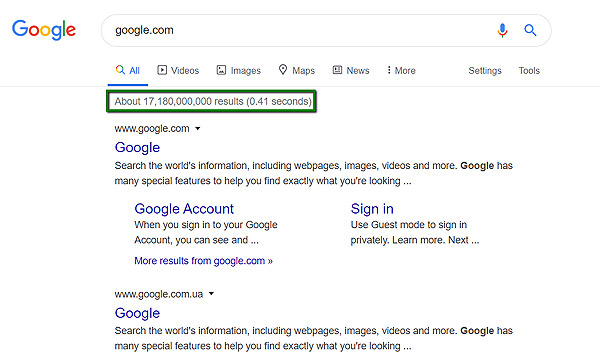Click the News tab newspaper icon
Screen dimensions: 600x364
(337, 70)
